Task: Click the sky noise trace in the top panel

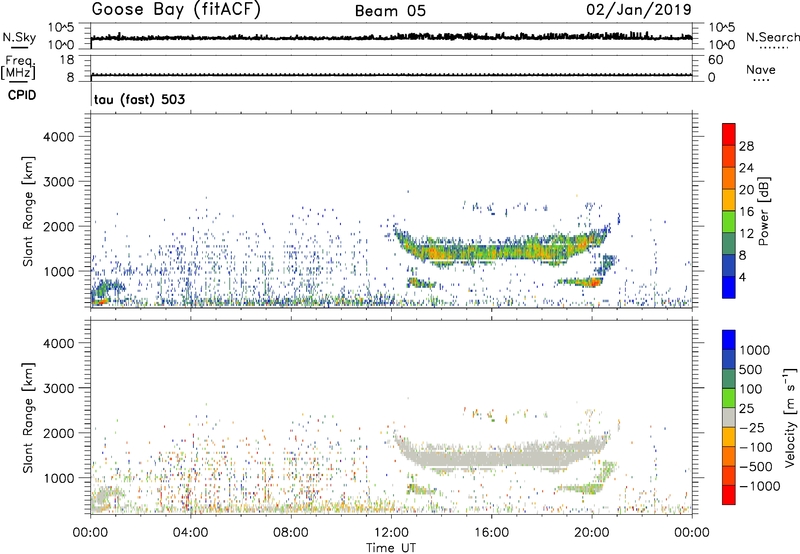Action: pos(391,37)
